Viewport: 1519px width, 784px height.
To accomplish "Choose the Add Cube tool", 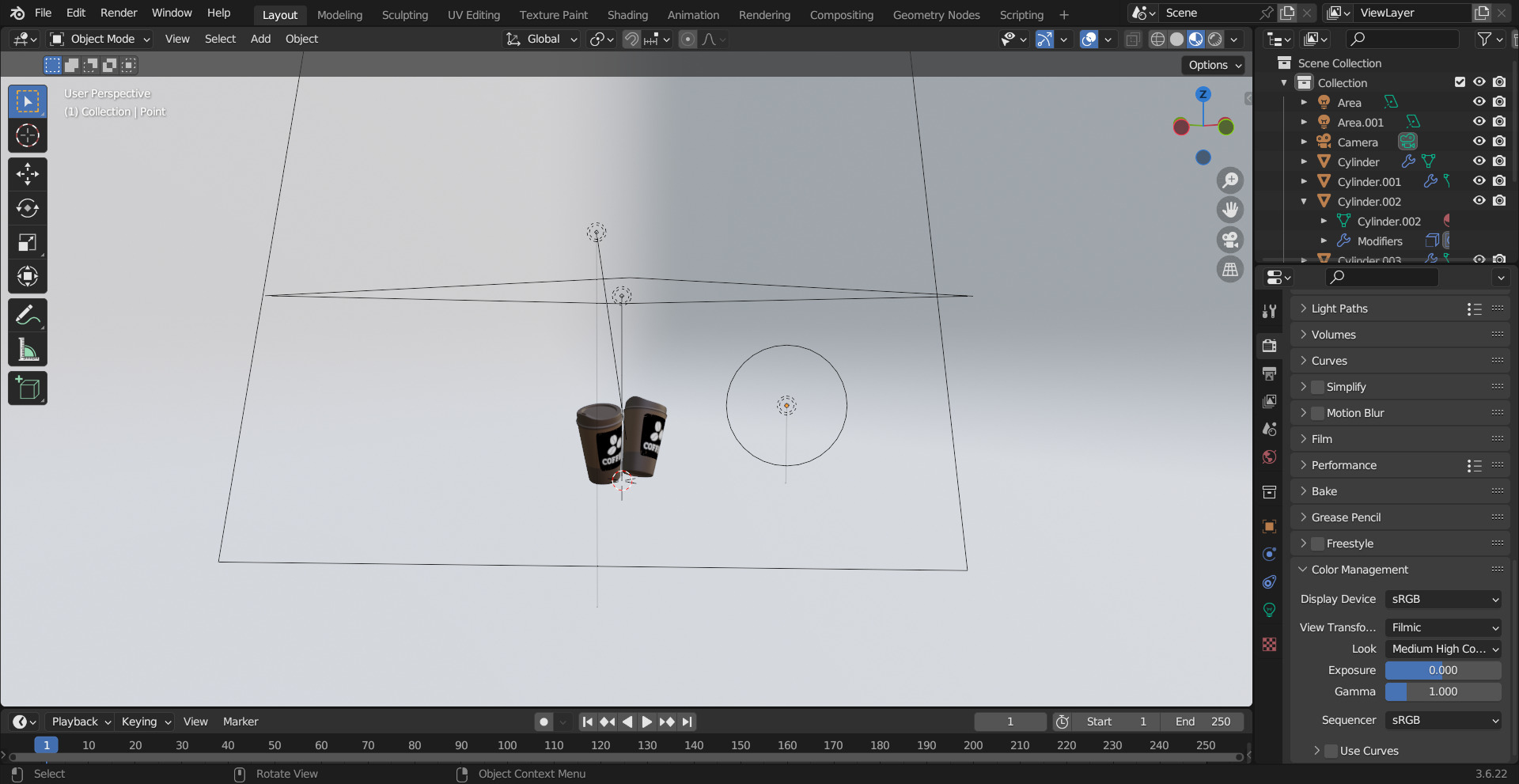I will click(x=28, y=388).
